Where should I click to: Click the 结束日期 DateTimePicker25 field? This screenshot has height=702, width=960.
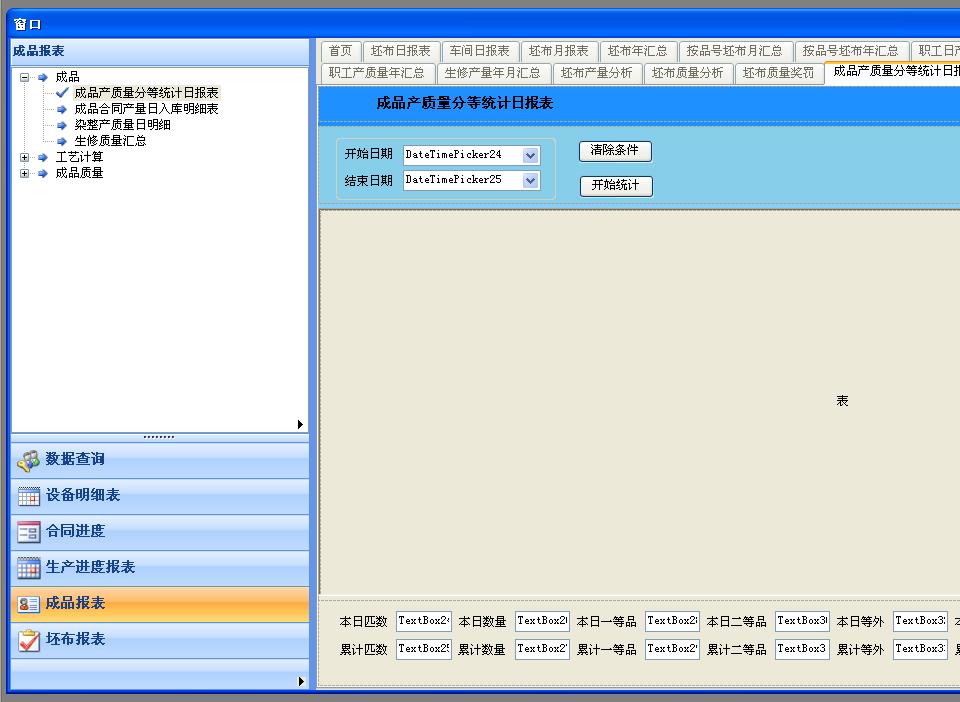coord(471,181)
